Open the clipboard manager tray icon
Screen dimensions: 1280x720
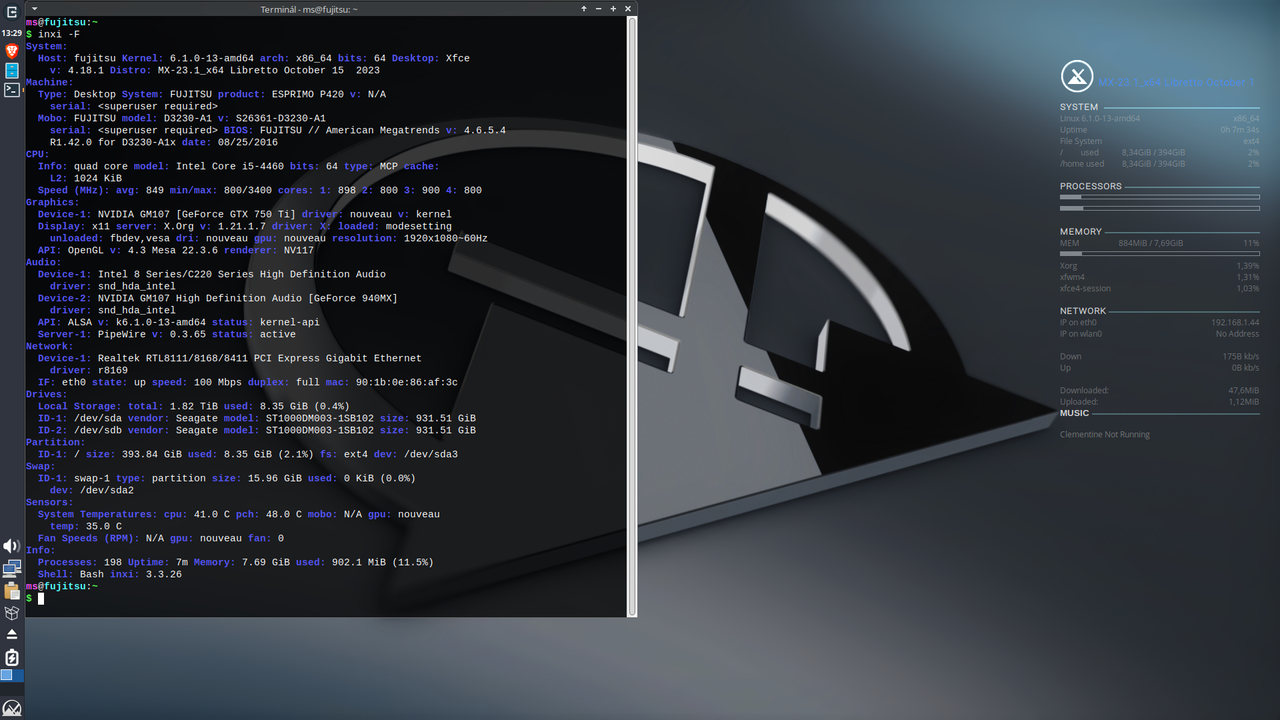pos(12,590)
